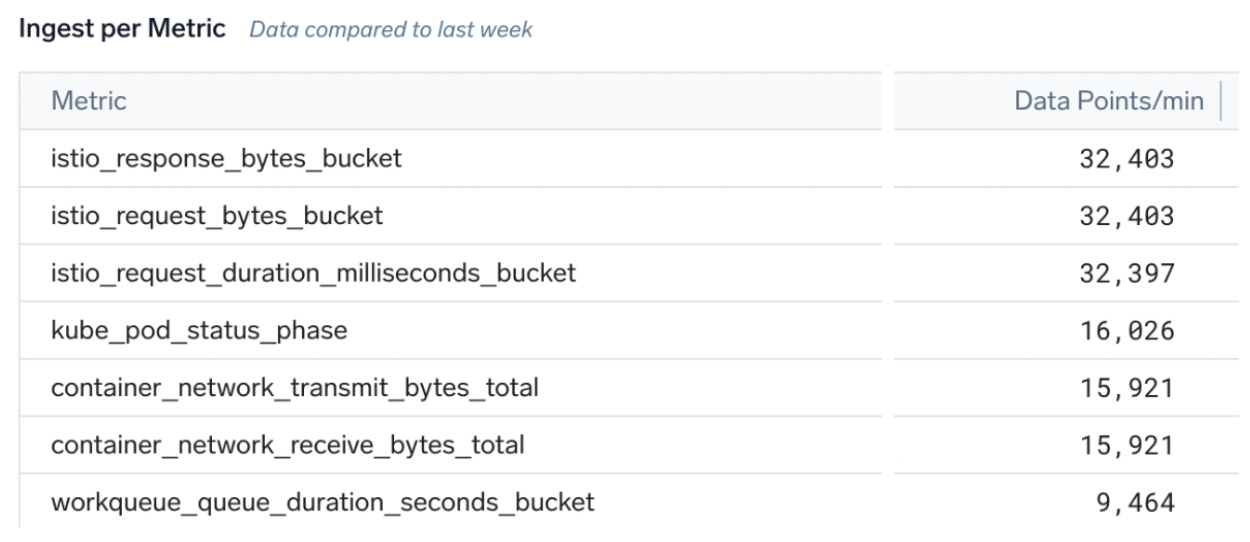Viewport: 1250px width, 542px height.
Task: Open container_network_transmit_bytes_total metric
Action: 295,386
